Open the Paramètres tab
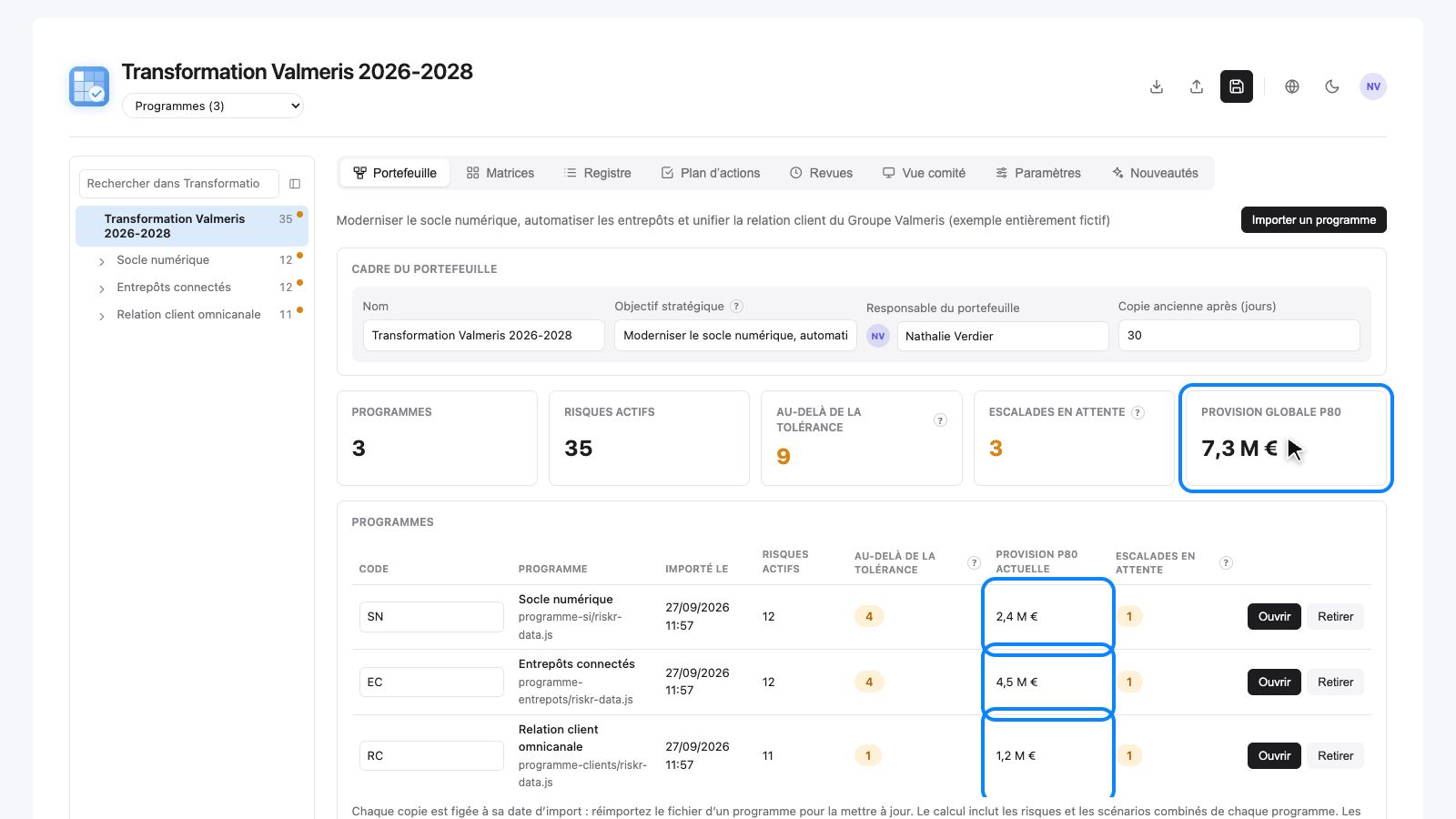The height and width of the screenshot is (819, 1456). pos(1038,173)
